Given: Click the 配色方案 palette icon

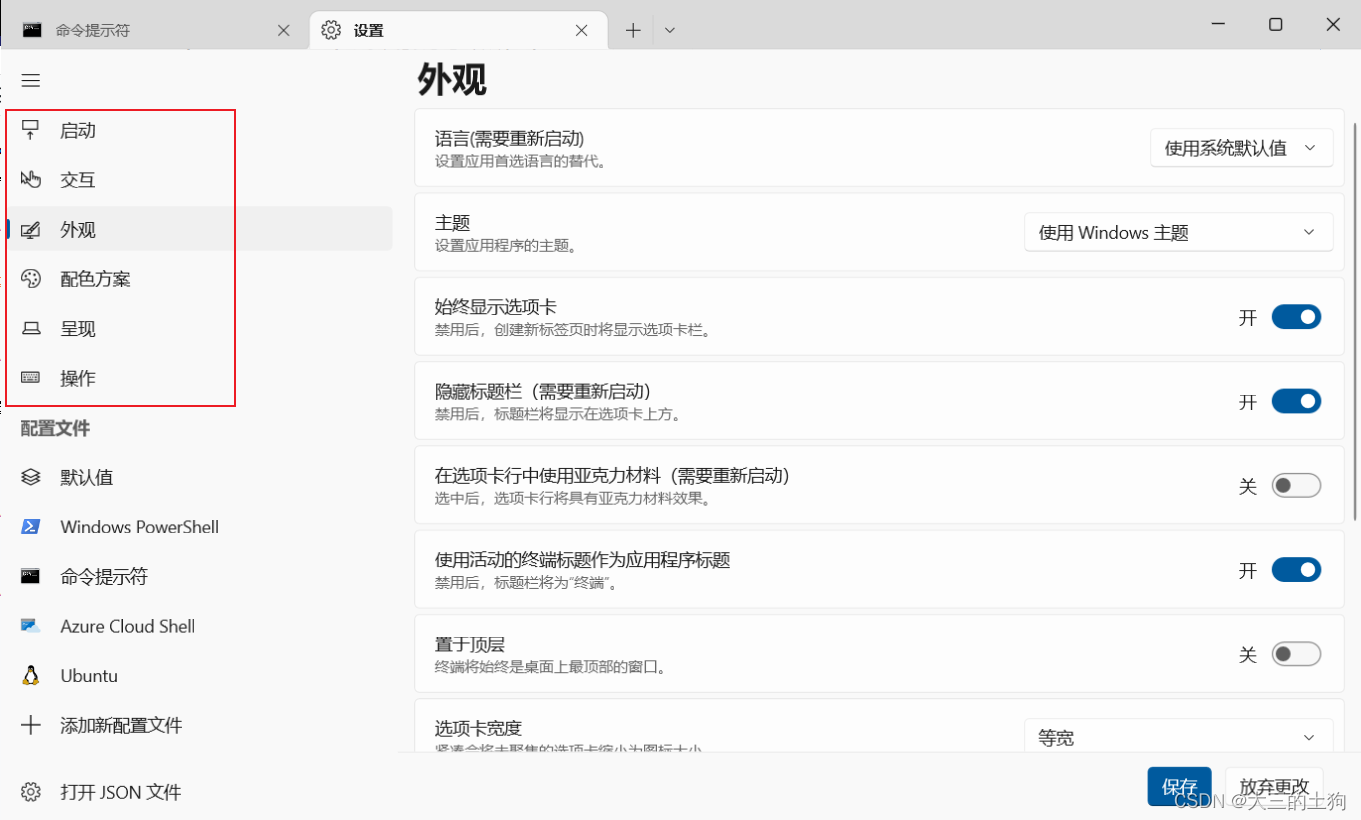Looking at the screenshot, I should click(x=31, y=278).
